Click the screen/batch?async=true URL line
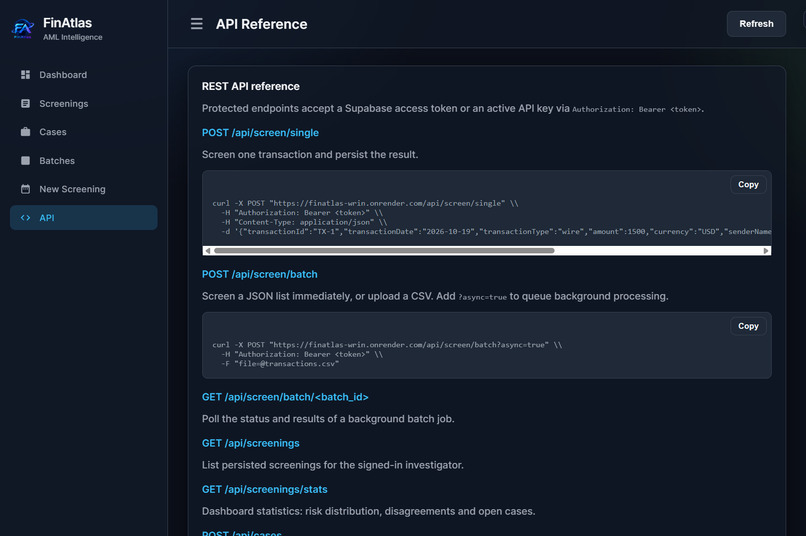Viewport: 806px width, 536px height. pos(387,345)
